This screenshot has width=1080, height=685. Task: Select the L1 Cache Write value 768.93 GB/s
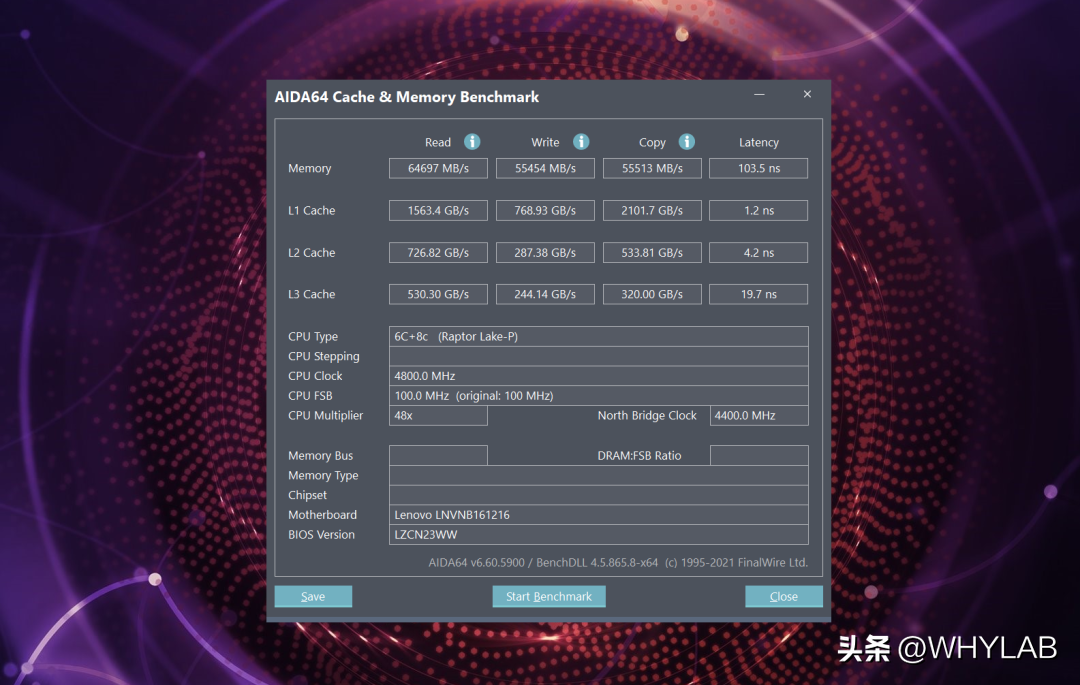(x=545, y=211)
